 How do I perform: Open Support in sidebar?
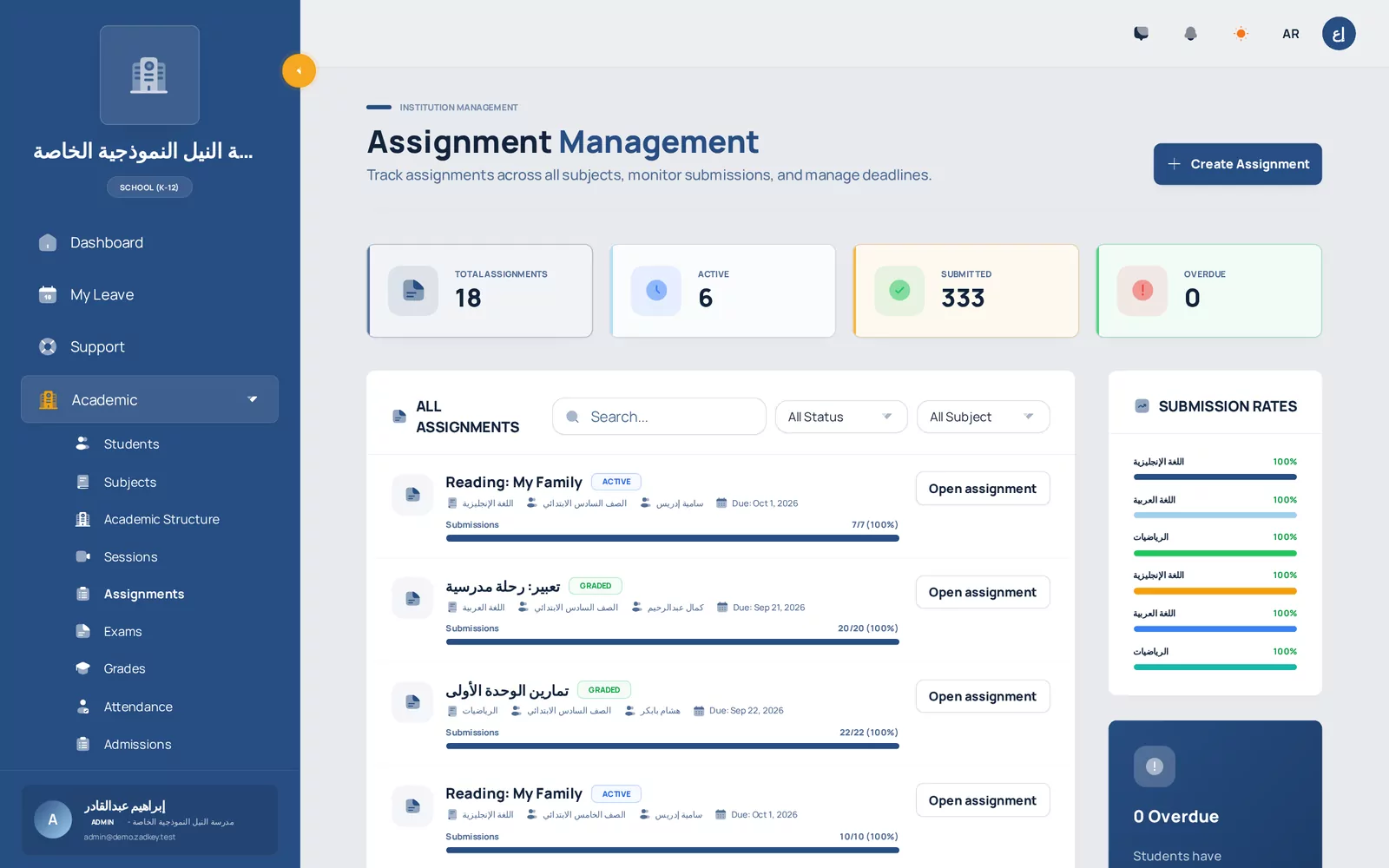[x=149, y=347]
